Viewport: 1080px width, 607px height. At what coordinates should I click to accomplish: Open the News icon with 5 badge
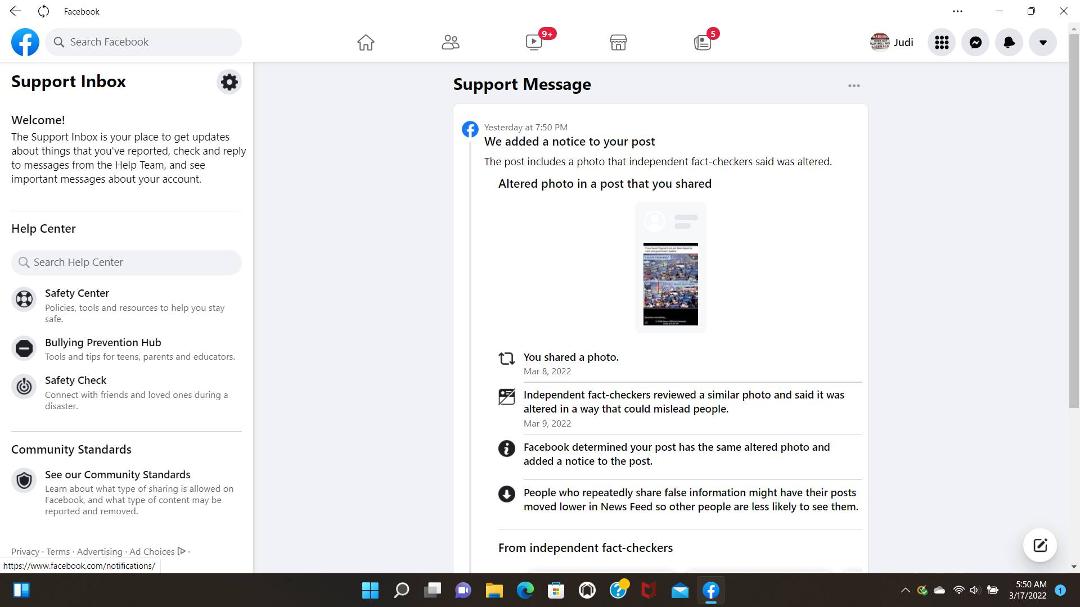(x=703, y=42)
